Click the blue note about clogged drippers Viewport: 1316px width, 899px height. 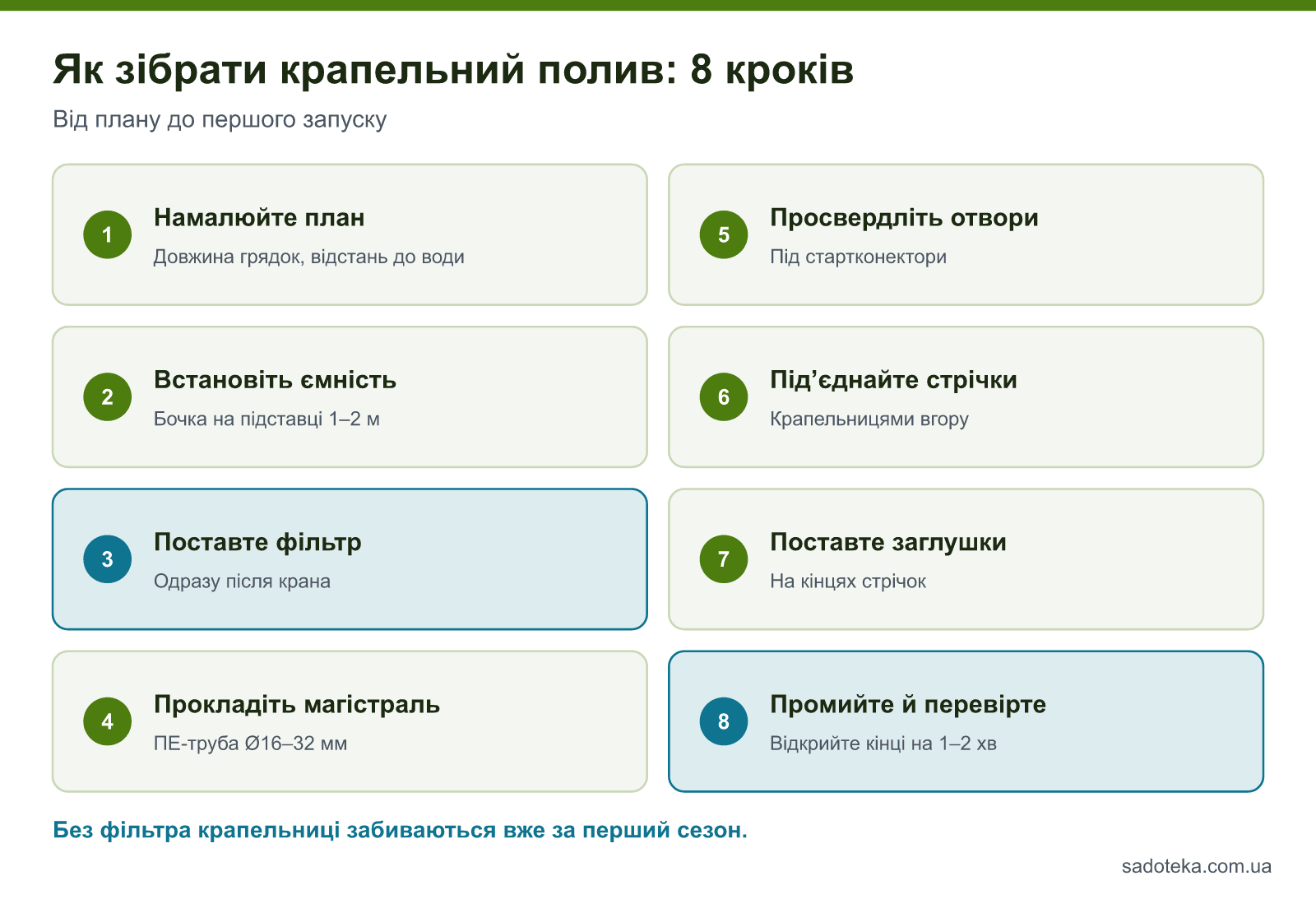pos(400,830)
